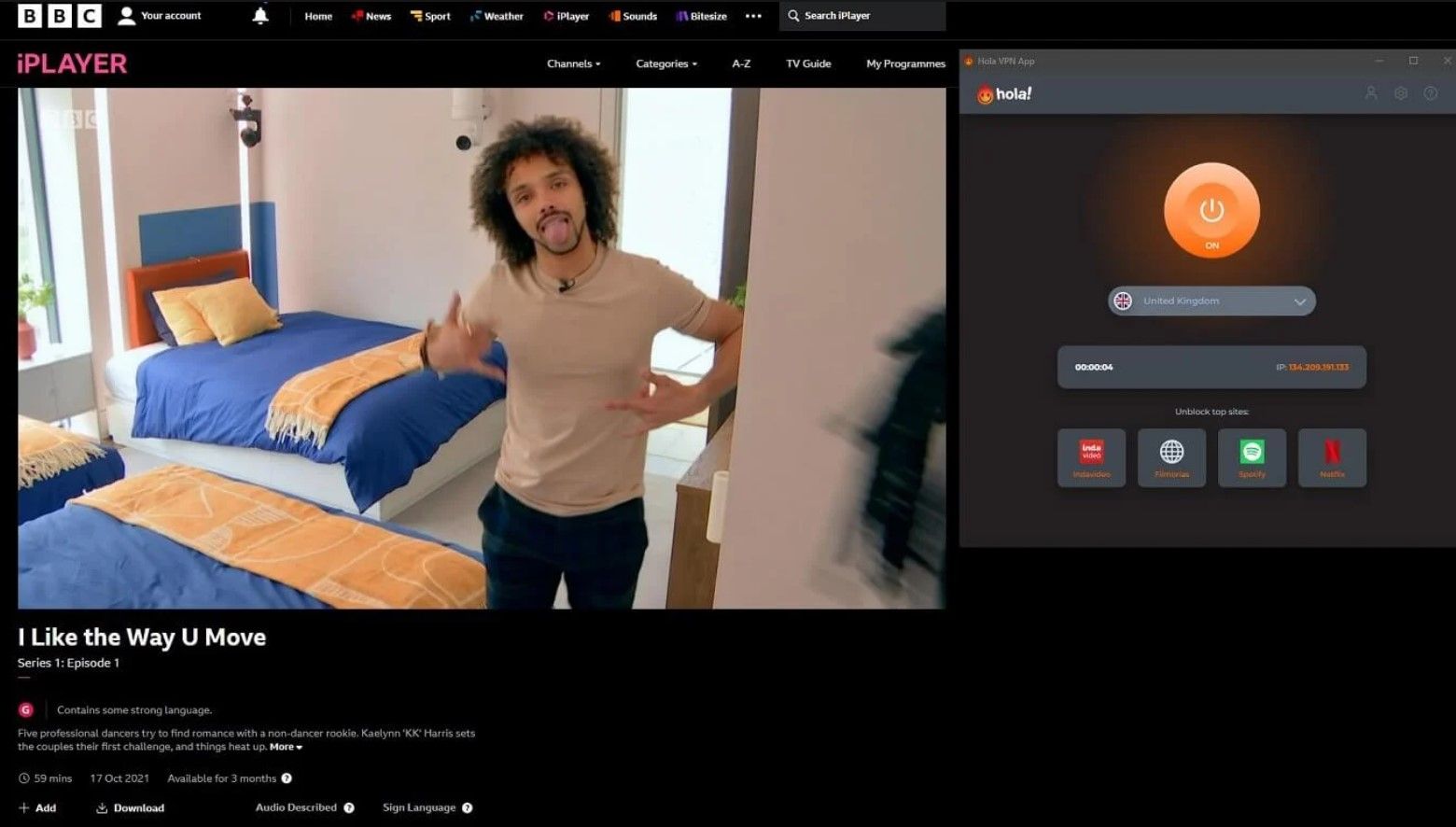The width and height of the screenshot is (1456, 827).
Task: Expand the Channels dropdown
Action: pyautogui.click(x=573, y=63)
